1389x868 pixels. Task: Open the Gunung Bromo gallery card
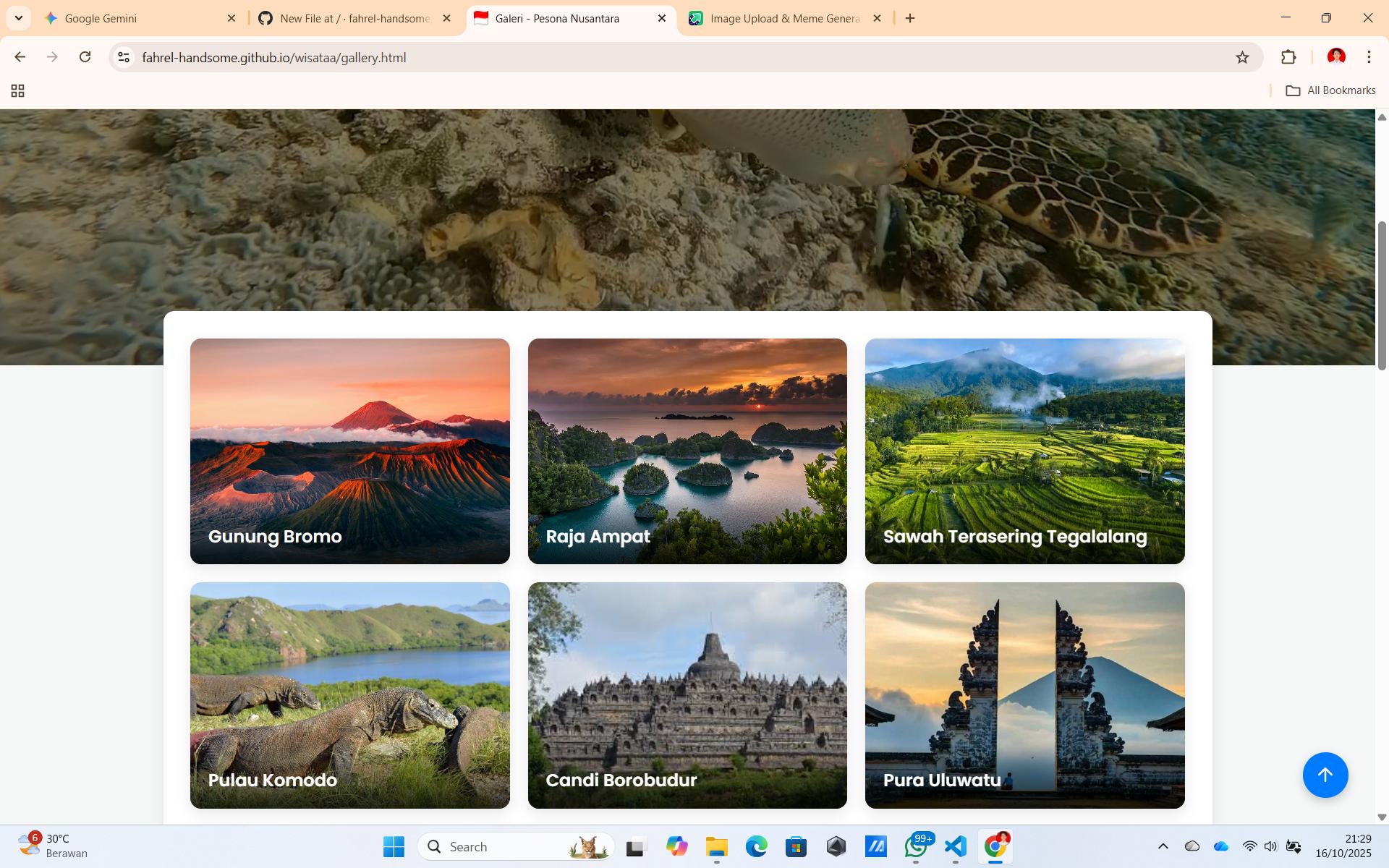pos(349,451)
